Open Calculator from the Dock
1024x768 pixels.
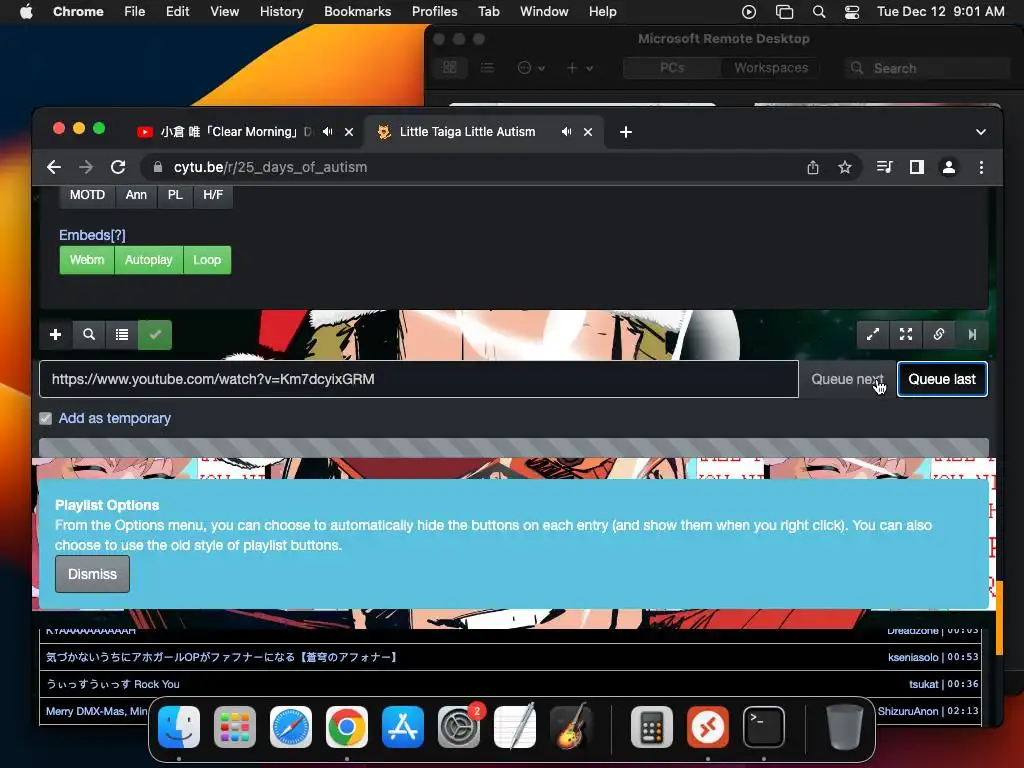pyautogui.click(x=652, y=727)
